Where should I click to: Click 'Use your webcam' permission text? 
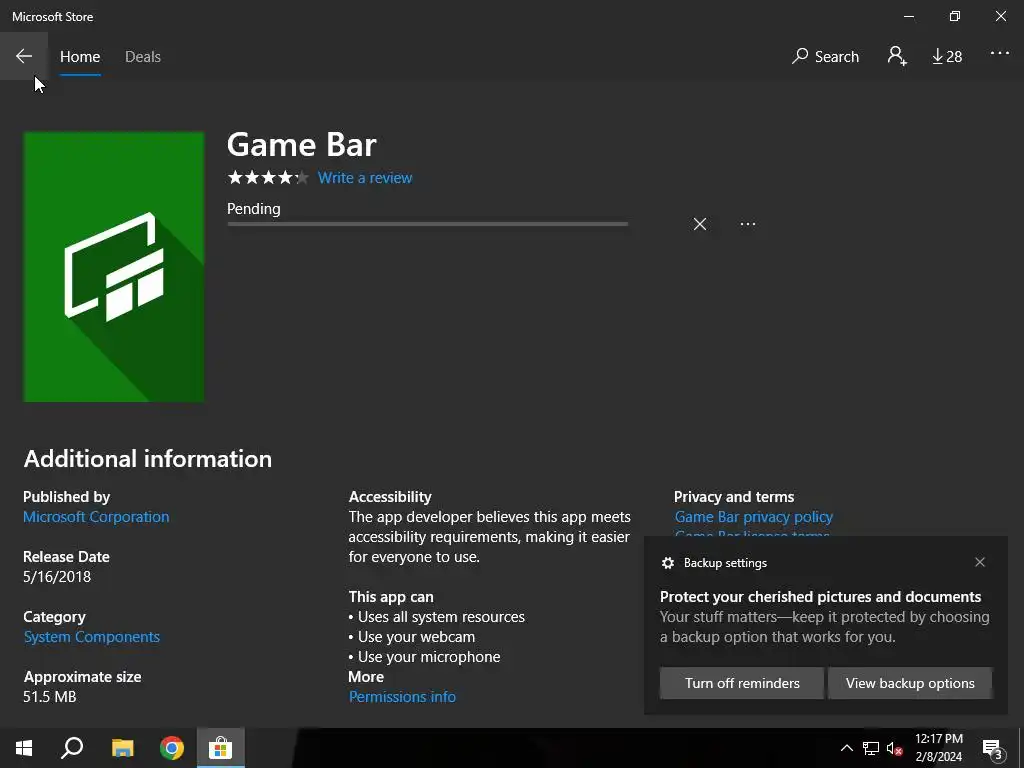pyautogui.click(x=417, y=637)
